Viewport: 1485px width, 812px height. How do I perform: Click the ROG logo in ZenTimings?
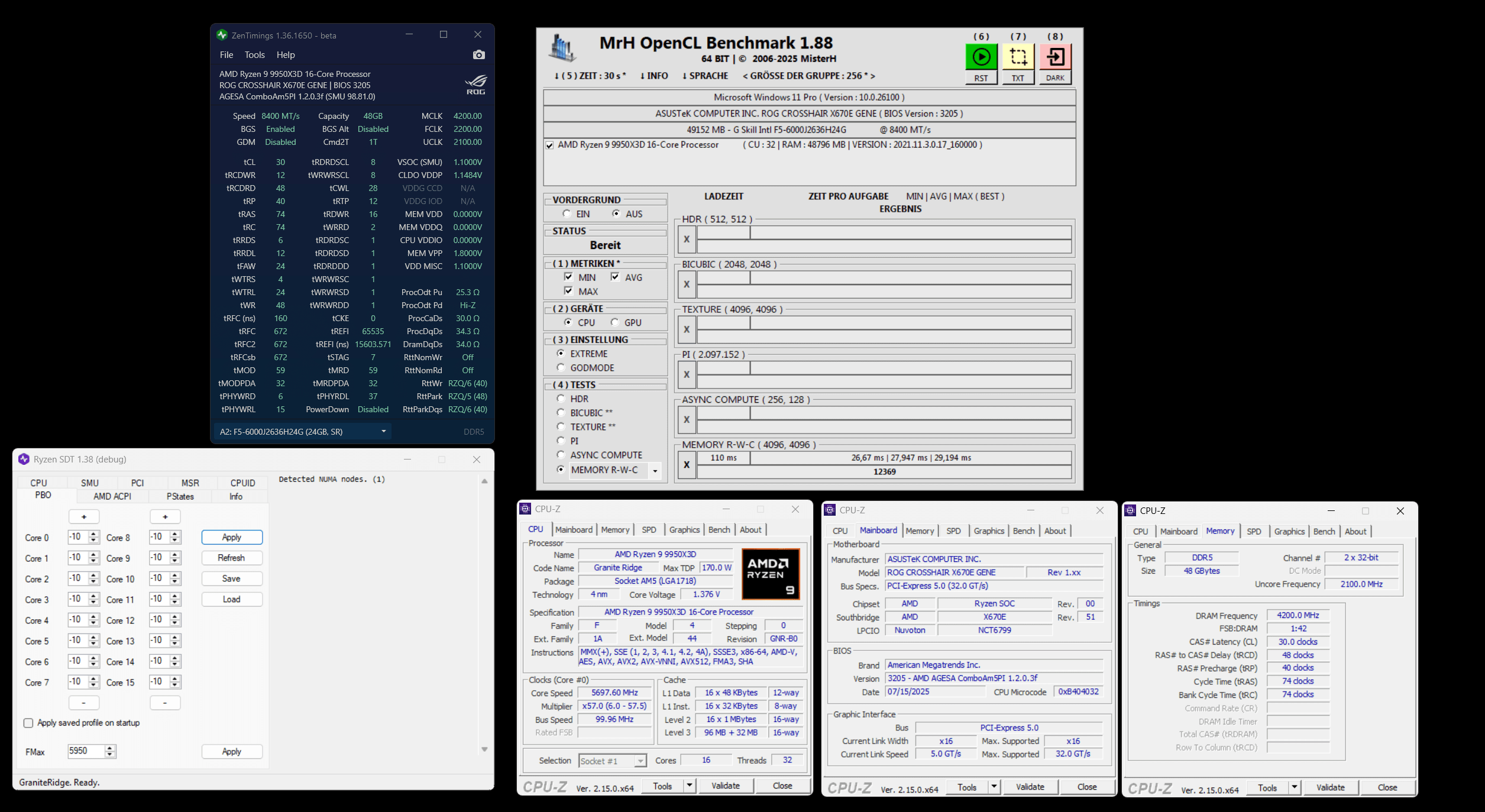[475, 85]
